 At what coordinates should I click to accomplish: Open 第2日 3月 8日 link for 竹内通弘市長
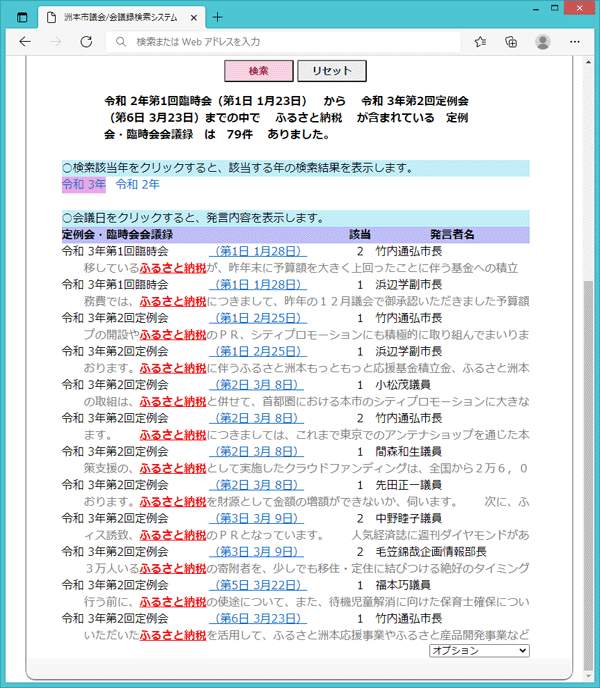[x=256, y=418]
